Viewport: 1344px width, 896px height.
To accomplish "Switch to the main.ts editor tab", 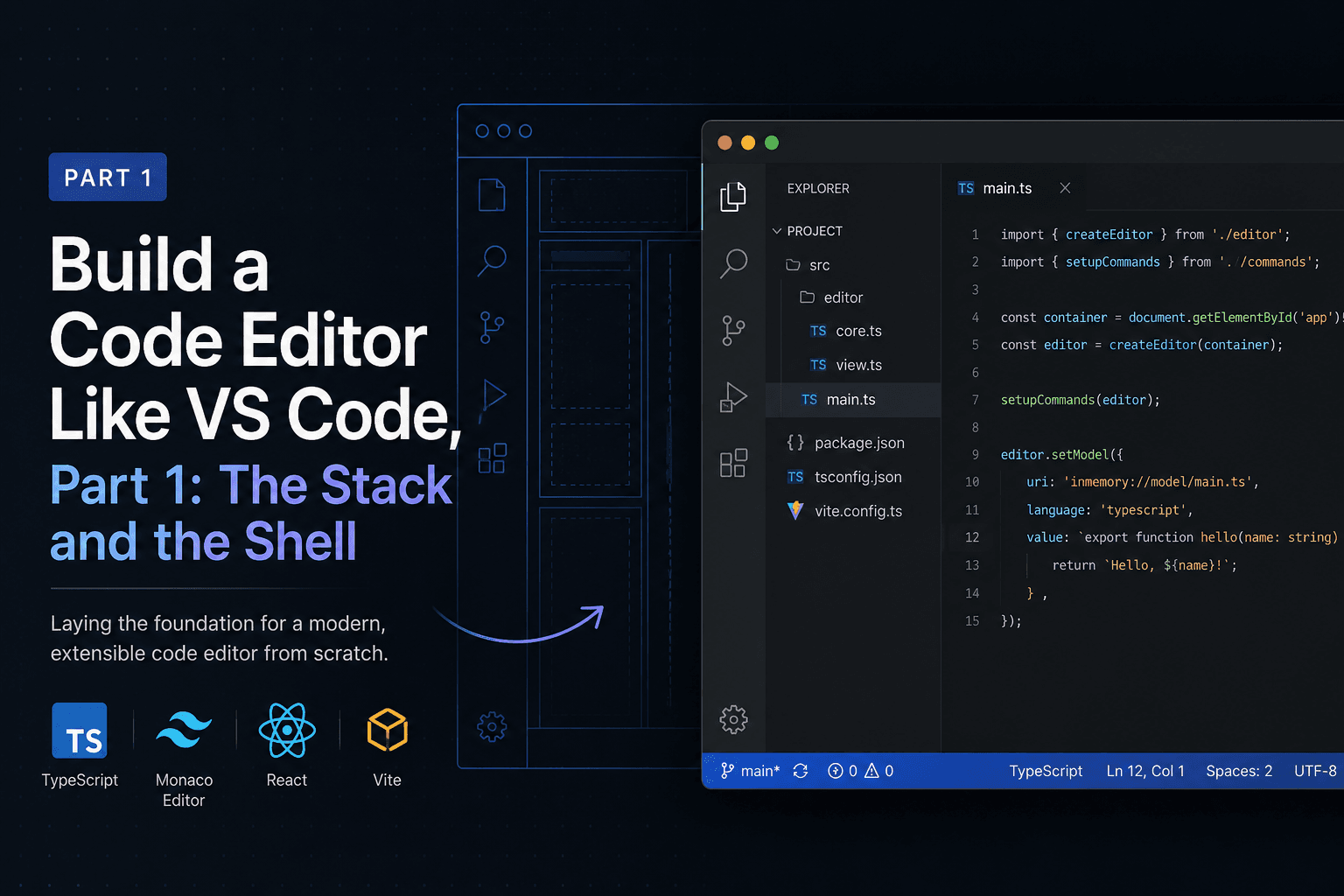I will coord(1007,188).
